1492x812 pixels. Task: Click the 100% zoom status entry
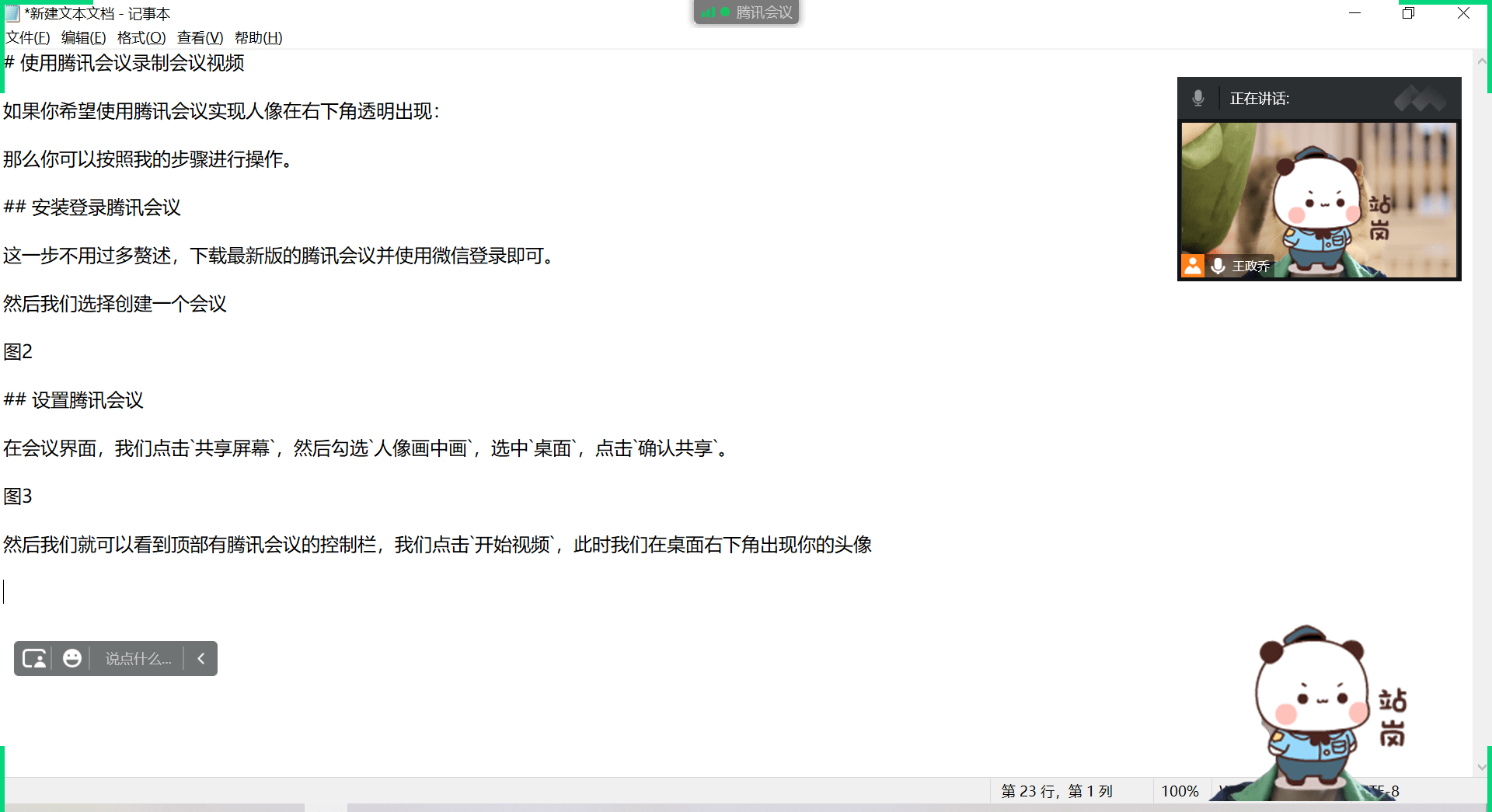pos(1180,791)
